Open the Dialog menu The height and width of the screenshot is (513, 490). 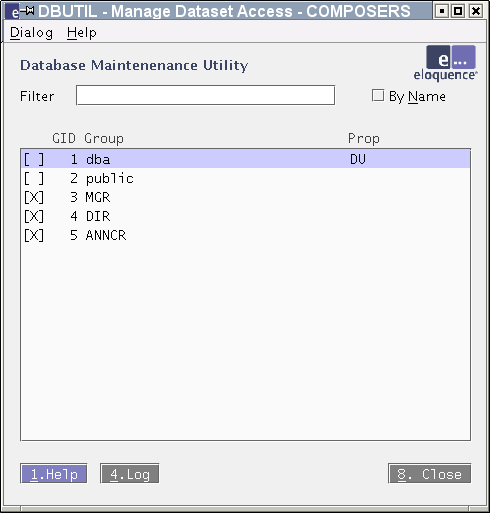31,33
